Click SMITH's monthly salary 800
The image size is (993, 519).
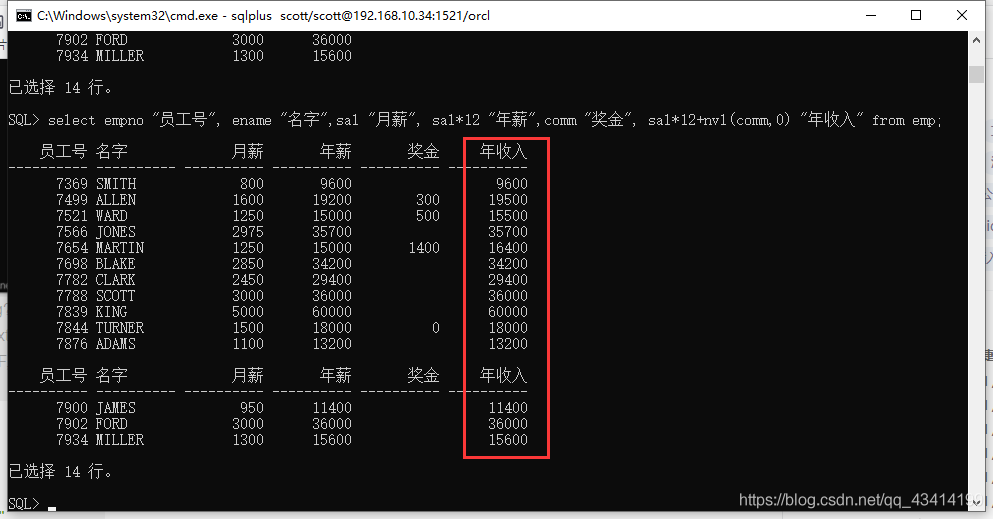click(251, 184)
